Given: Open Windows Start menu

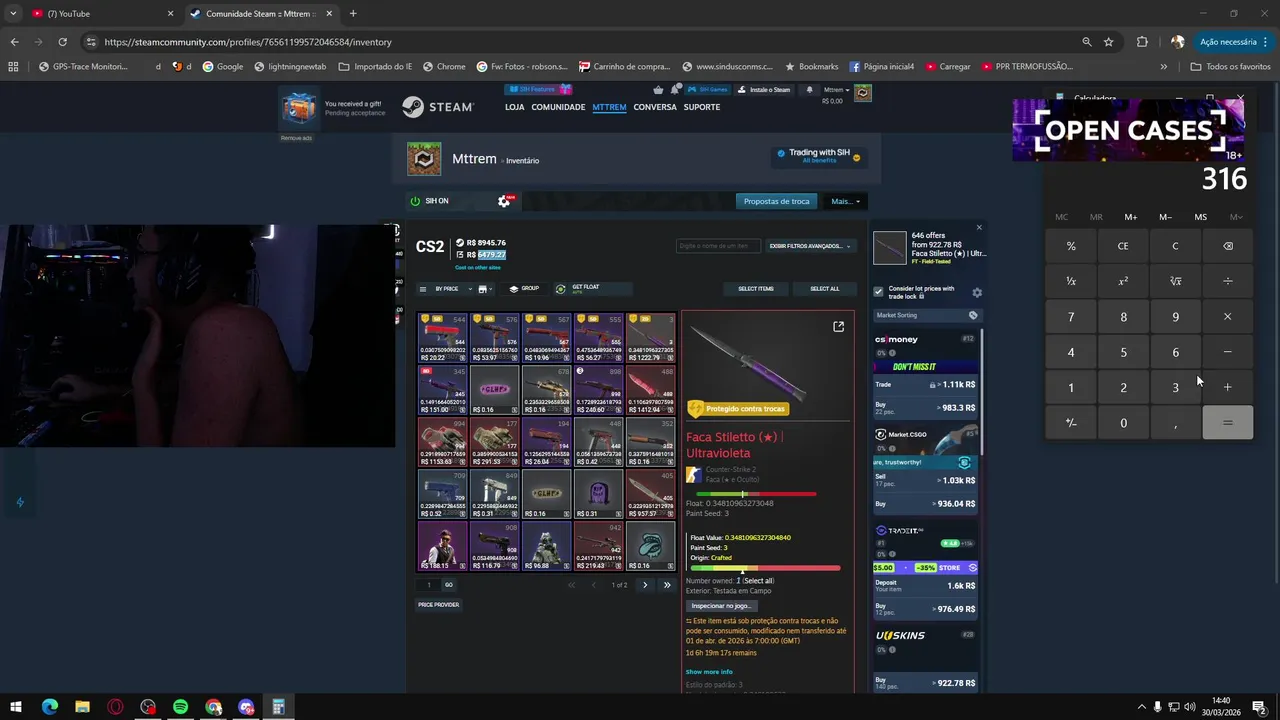Looking at the screenshot, I should click(x=16, y=707).
